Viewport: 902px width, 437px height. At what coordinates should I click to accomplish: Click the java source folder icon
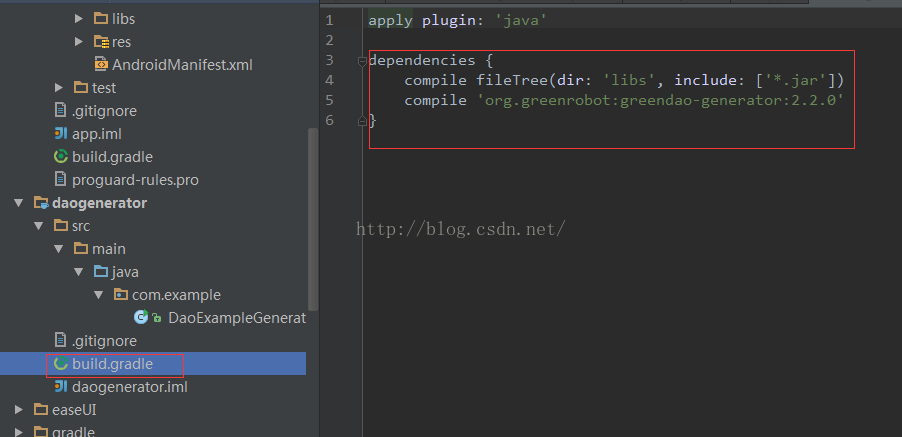point(101,271)
